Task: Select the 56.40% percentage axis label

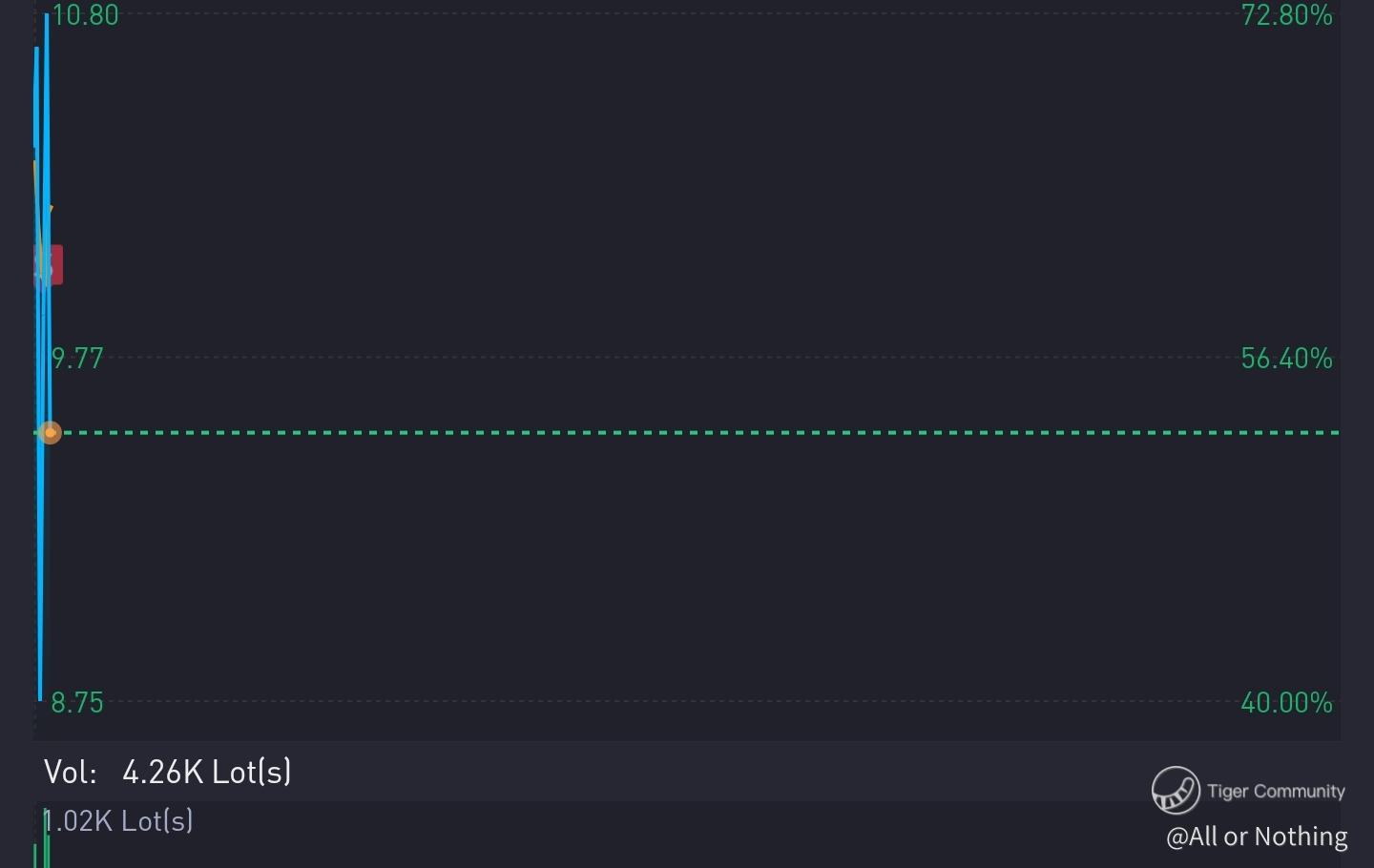Action: (1286, 359)
